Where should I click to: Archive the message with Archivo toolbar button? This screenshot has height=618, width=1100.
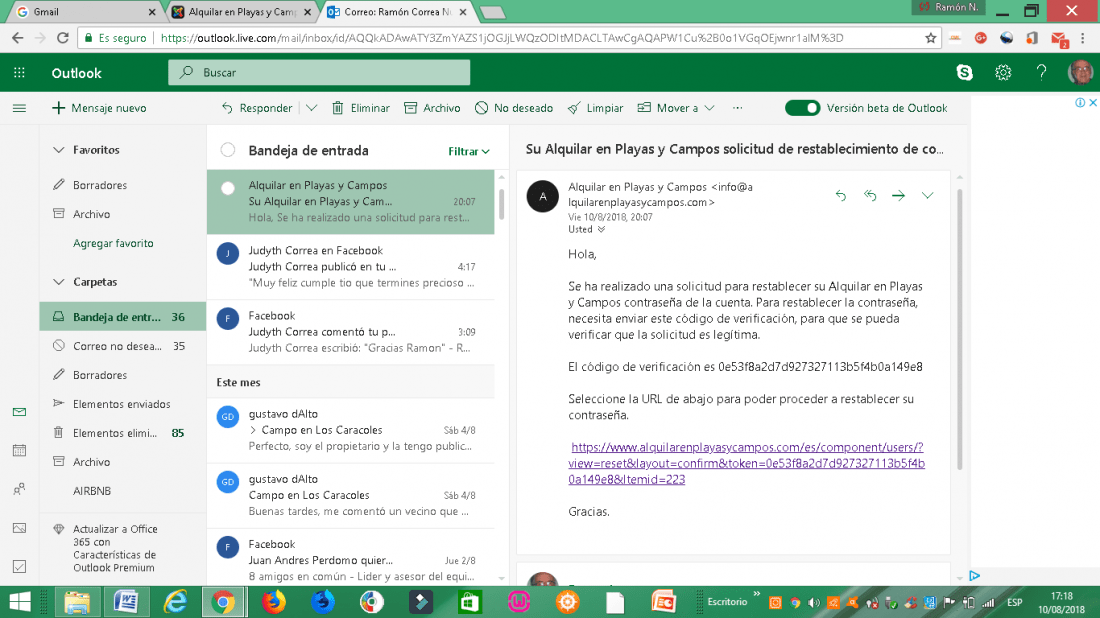tap(432, 108)
